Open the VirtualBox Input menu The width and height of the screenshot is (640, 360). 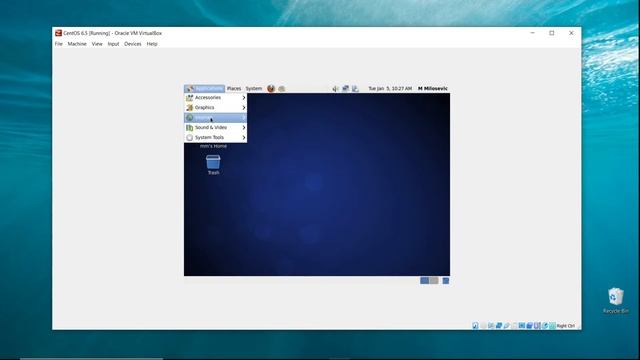(x=113, y=44)
